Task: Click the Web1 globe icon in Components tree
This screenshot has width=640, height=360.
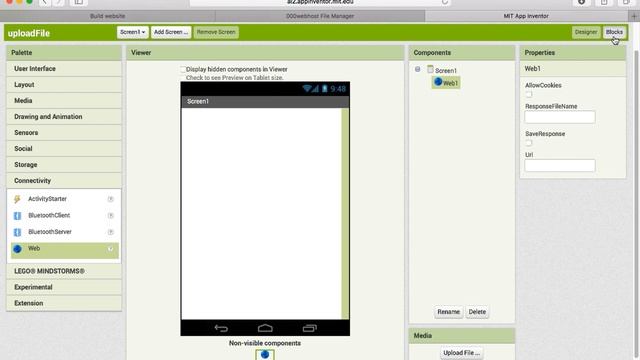Action: pos(438,82)
